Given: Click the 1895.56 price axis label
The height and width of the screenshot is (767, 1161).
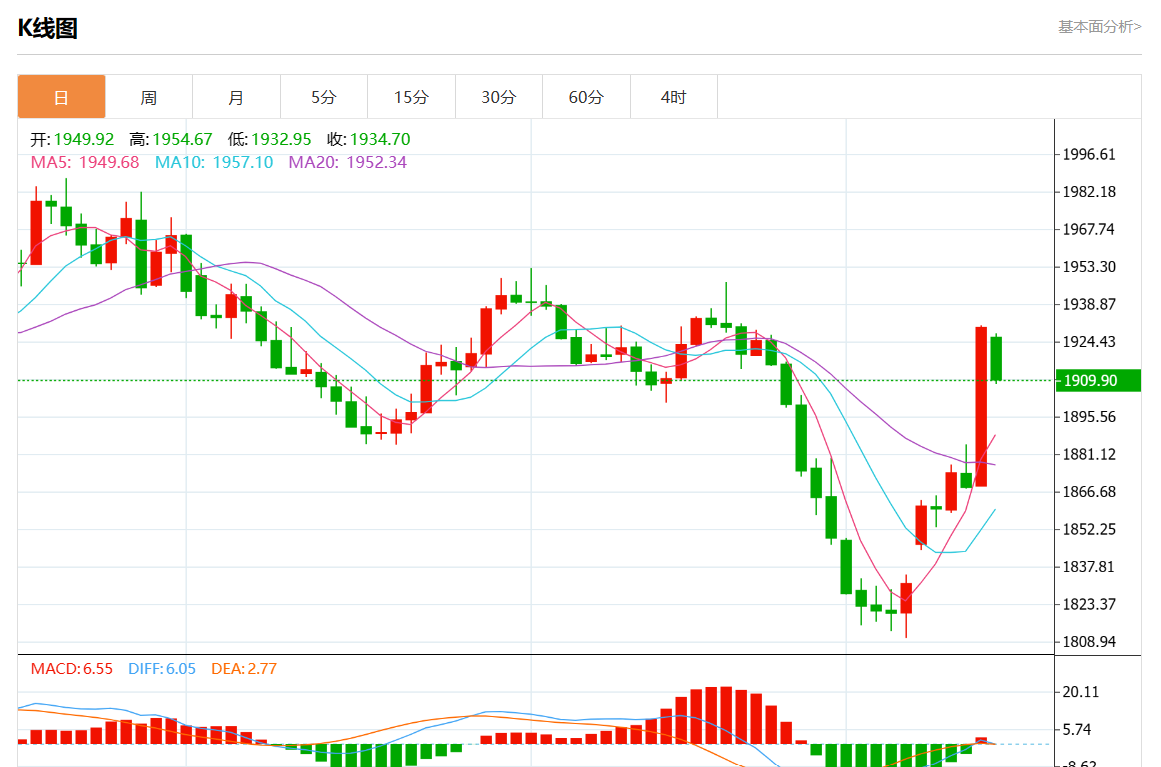Looking at the screenshot, I should click(1088, 417).
